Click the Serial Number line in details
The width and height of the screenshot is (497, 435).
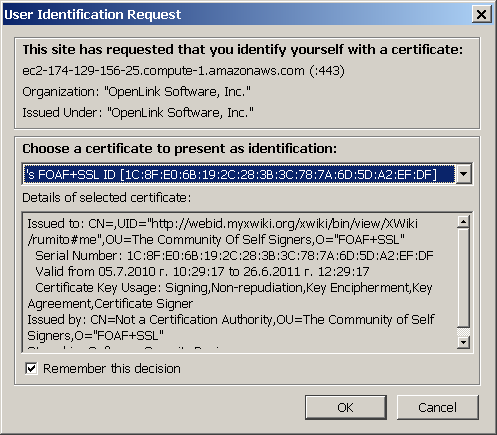click(x=234, y=256)
